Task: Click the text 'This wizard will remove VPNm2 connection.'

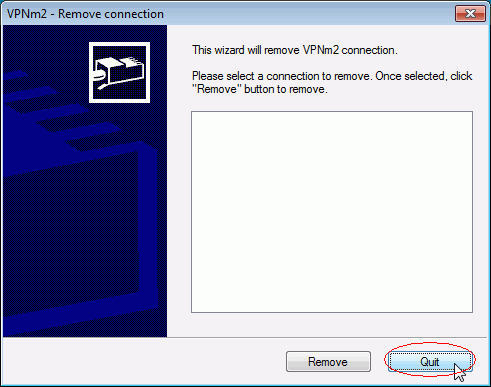Action: [x=295, y=50]
